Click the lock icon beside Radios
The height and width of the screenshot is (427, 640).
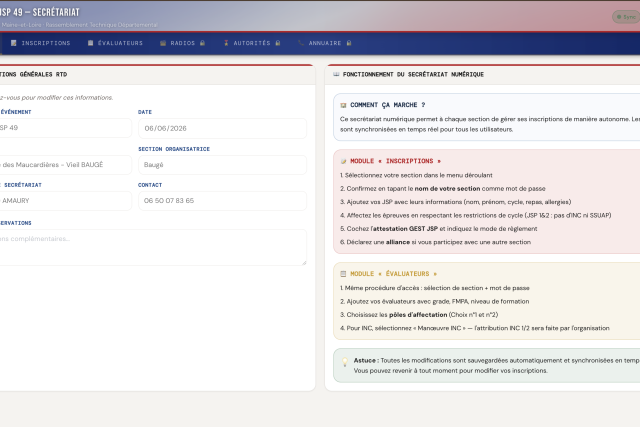point(202,43)
